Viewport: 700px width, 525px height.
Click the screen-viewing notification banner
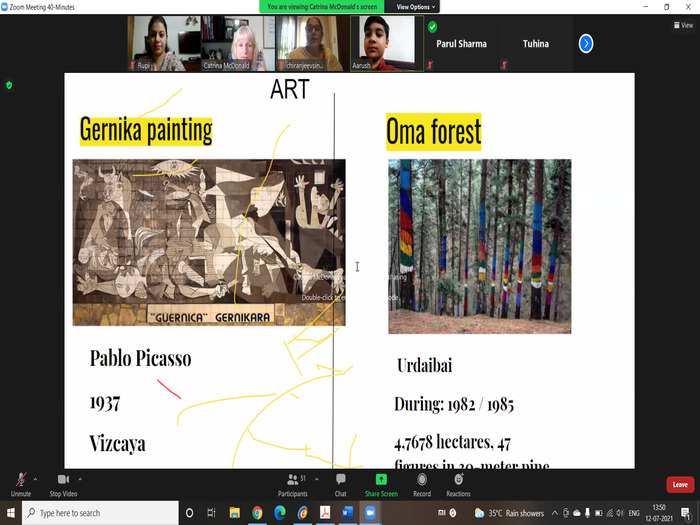pos(321,7)
